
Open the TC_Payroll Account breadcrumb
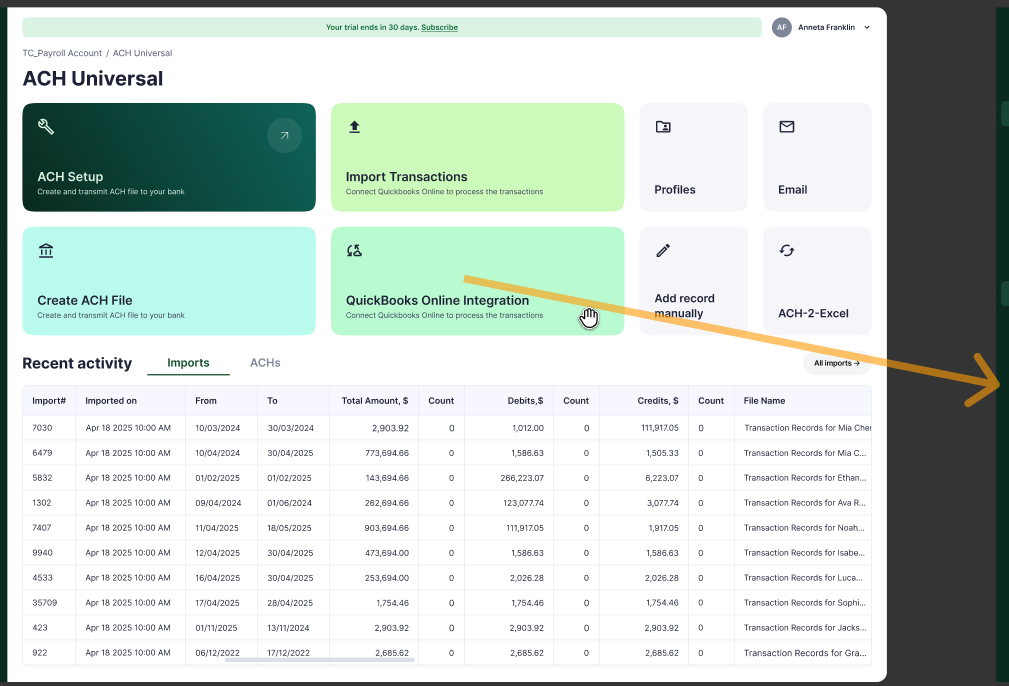click(x=62, y=53)
